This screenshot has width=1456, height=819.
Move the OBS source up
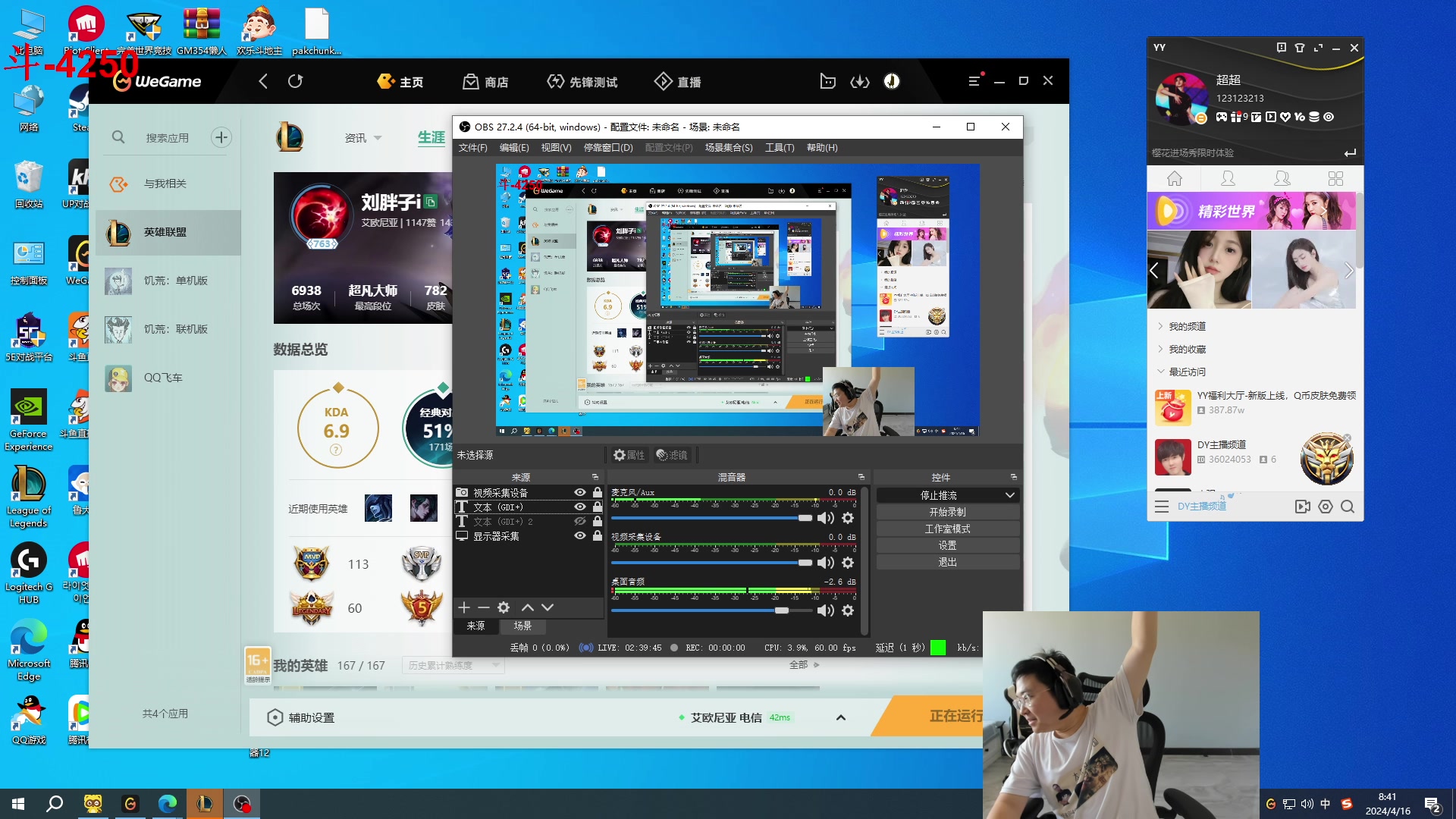[528, 607]
